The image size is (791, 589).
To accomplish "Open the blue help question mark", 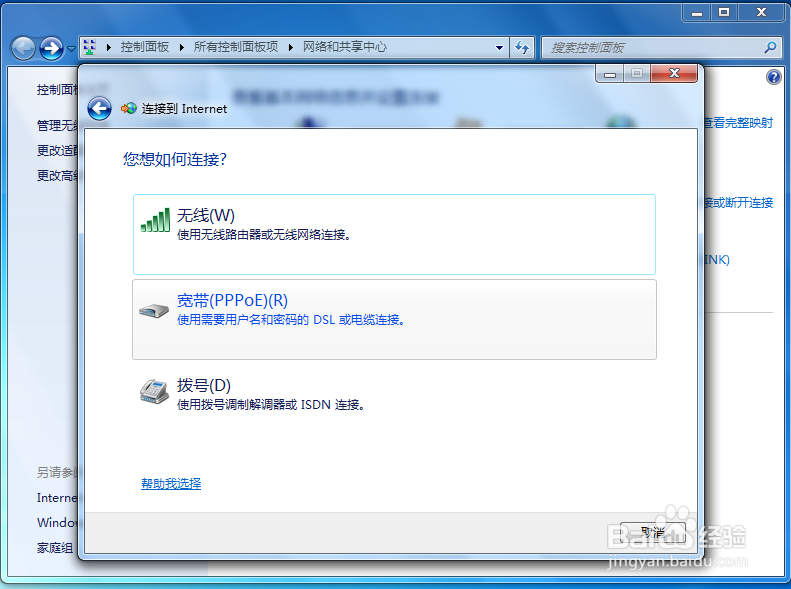I will [x=773, y=77].
